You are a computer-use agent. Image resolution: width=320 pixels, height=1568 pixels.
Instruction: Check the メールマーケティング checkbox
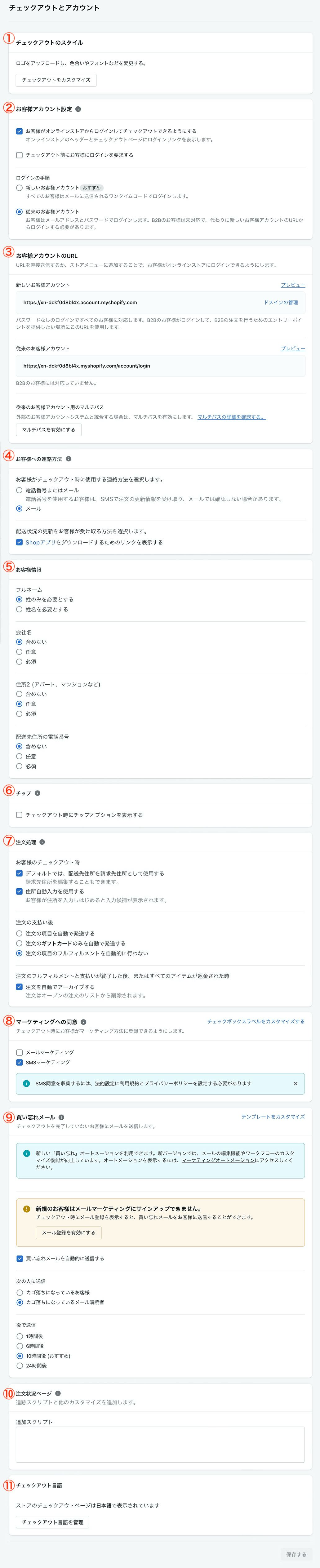tap(20, 1052)
